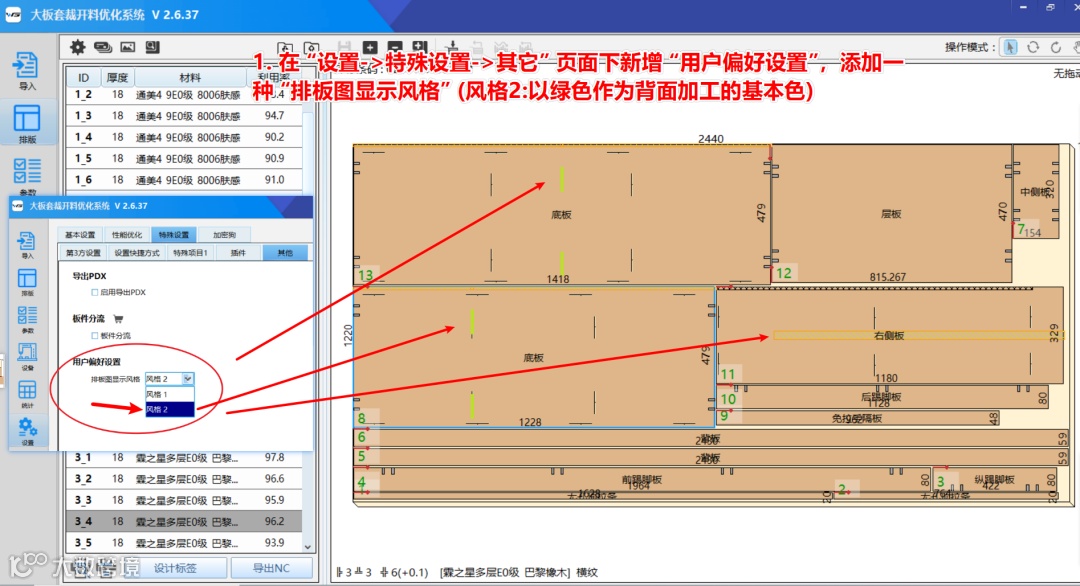Screen dimensions: 1080x586
Task: Select board row 1_6 in the list
Action: [185, 180]
